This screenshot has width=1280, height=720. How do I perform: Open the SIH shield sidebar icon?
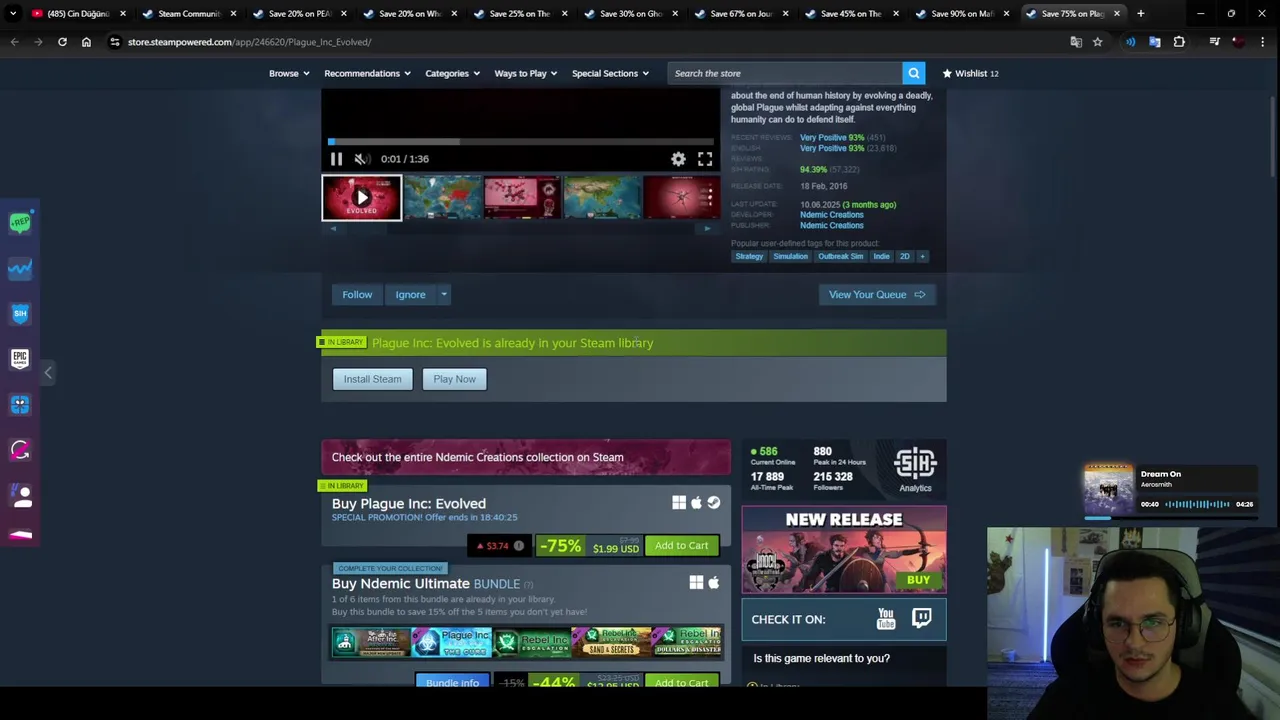[x=20, y=313]
